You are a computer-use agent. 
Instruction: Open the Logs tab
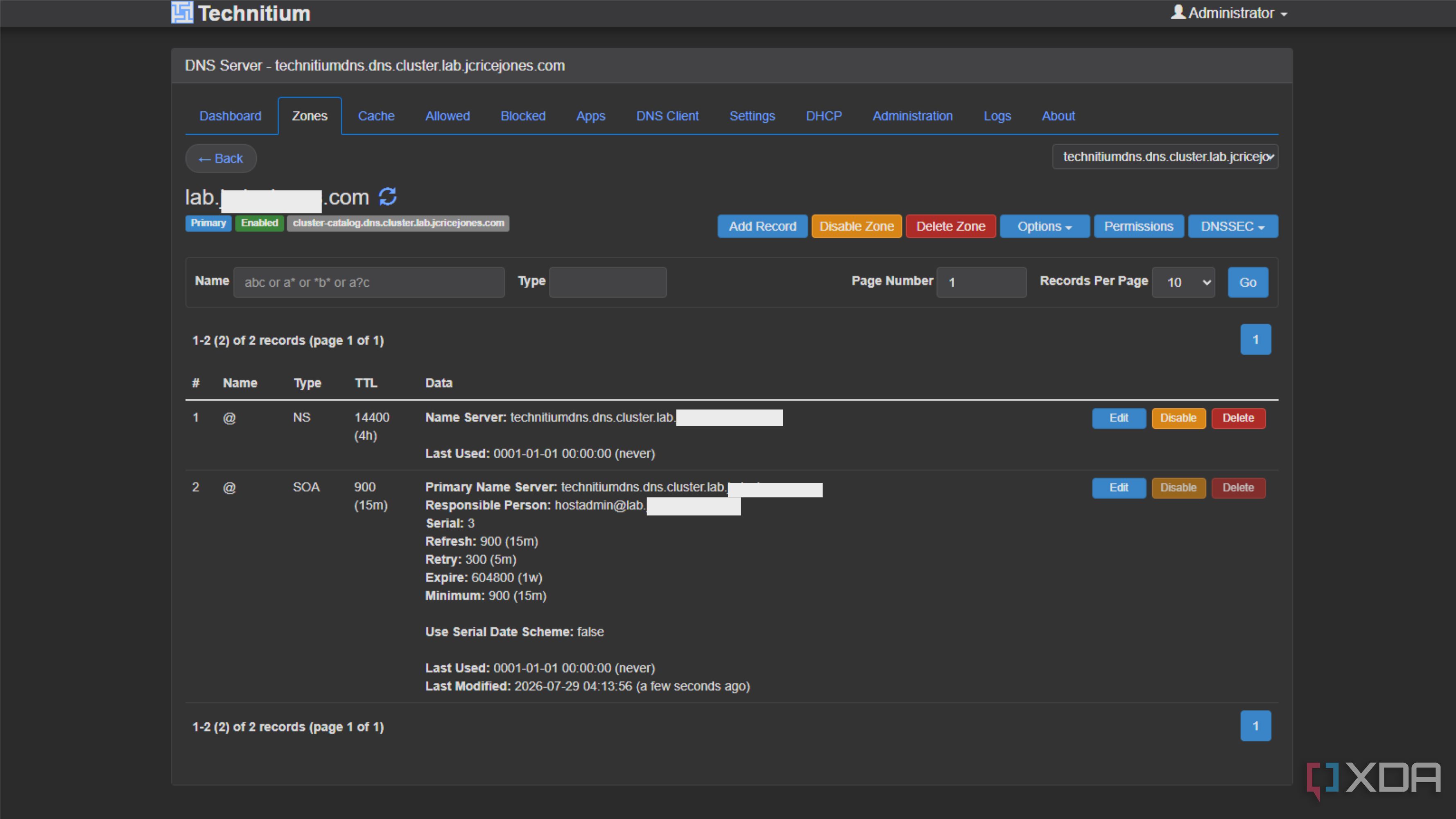(997, 116)
